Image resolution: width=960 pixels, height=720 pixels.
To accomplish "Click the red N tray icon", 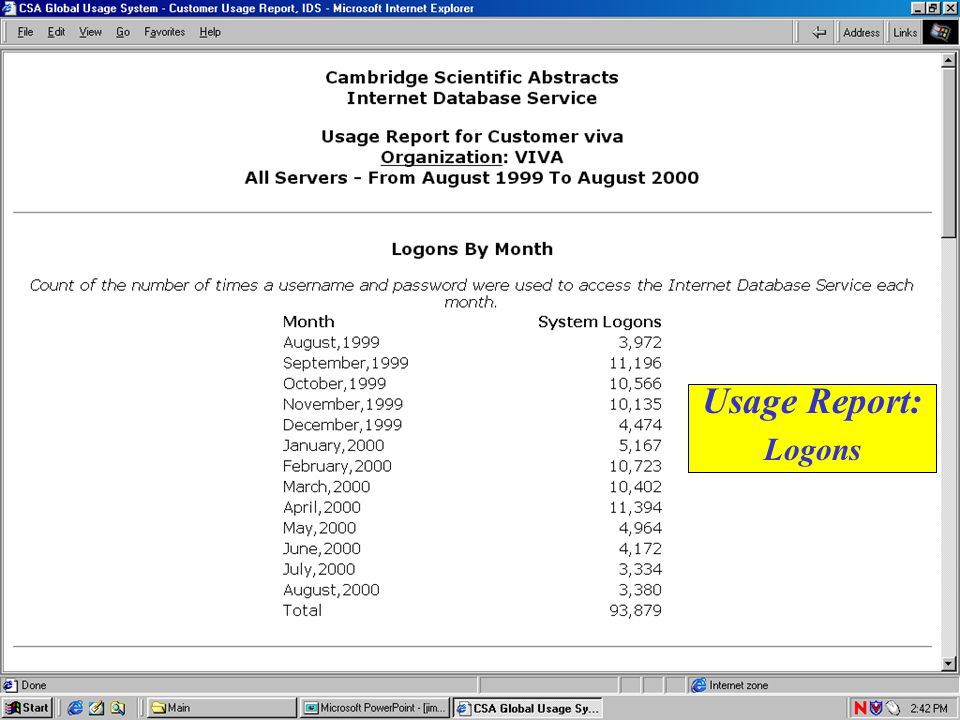I will pyautogui.click(x=860, y=708).
